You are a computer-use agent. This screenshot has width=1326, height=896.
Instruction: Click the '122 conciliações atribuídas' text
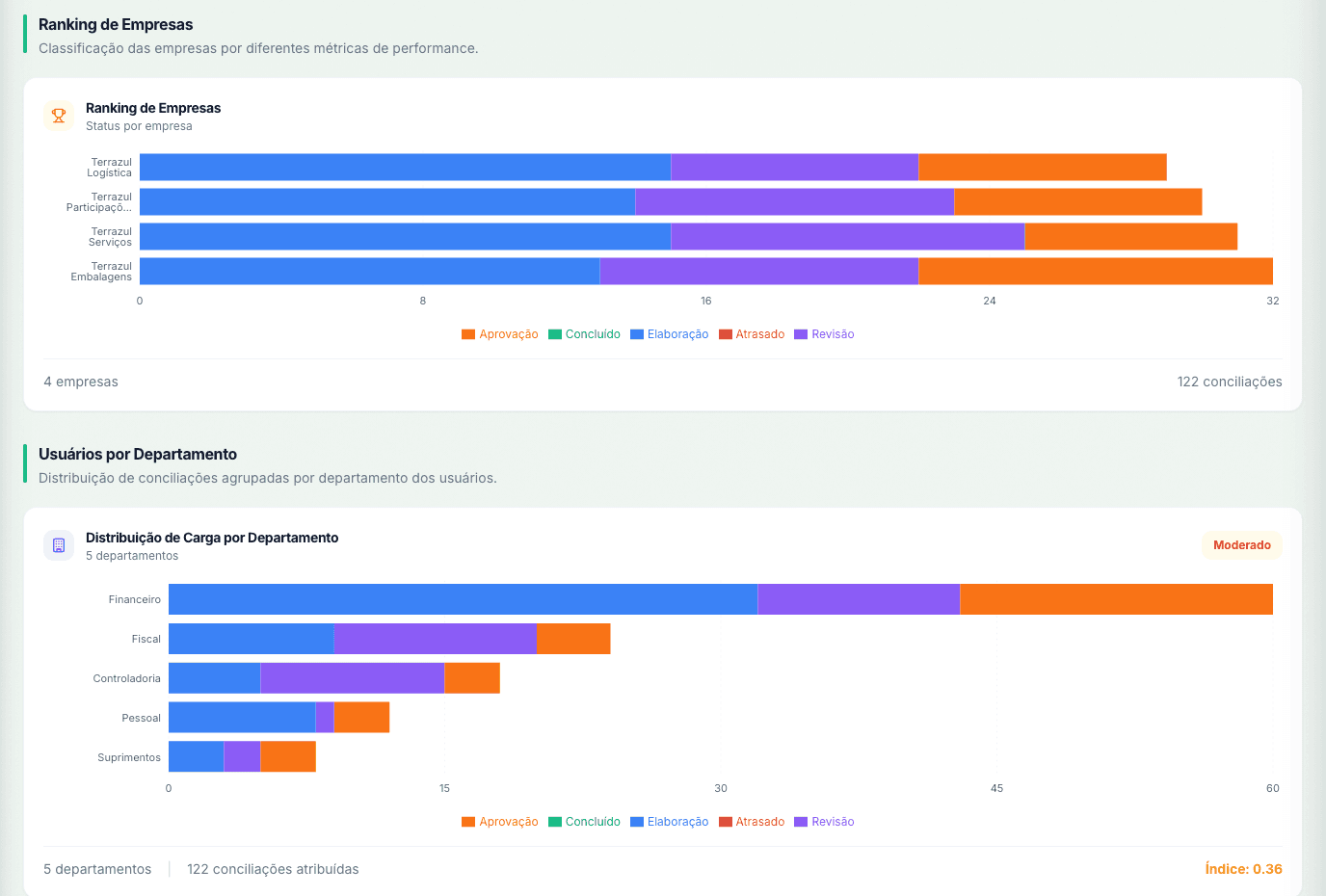[x=273, y=869]
